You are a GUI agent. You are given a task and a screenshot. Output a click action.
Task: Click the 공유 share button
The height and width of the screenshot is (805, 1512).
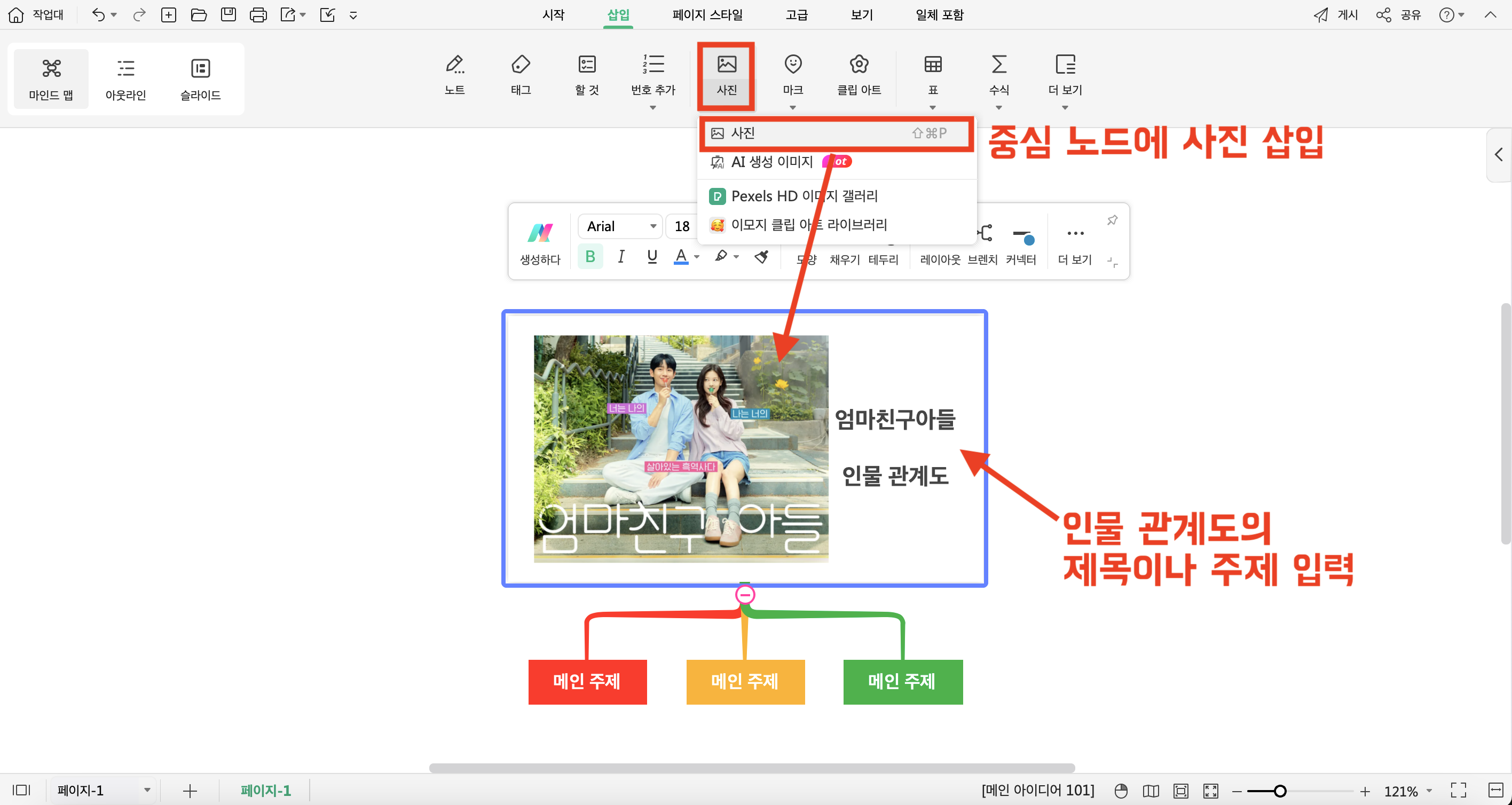[1399, 14]
